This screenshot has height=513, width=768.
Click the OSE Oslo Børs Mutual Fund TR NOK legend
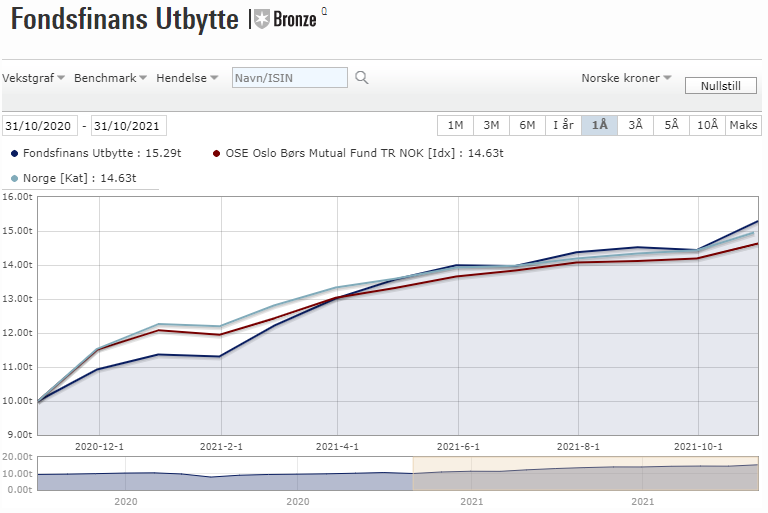pos(364,153)
